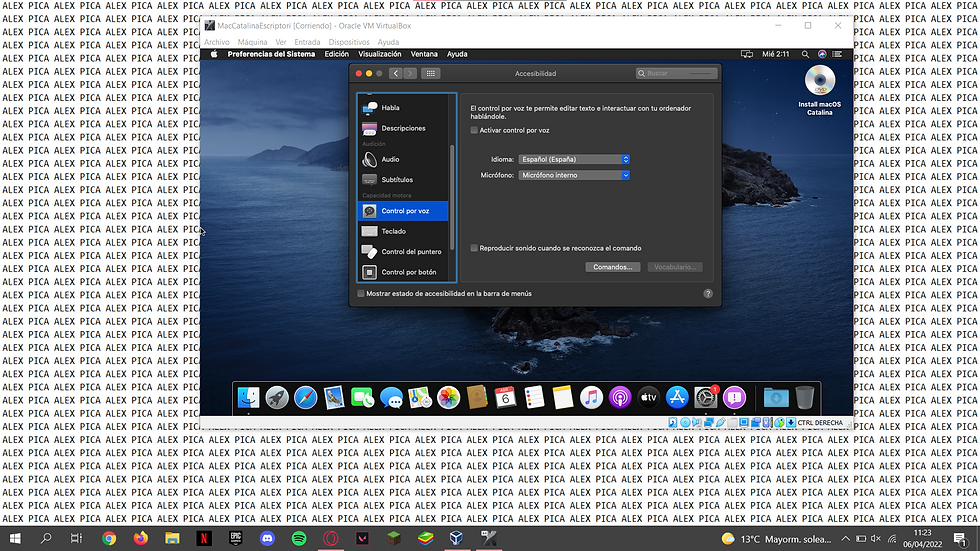Open Windows Start button
980x551 pixels.
pos(15,538)
